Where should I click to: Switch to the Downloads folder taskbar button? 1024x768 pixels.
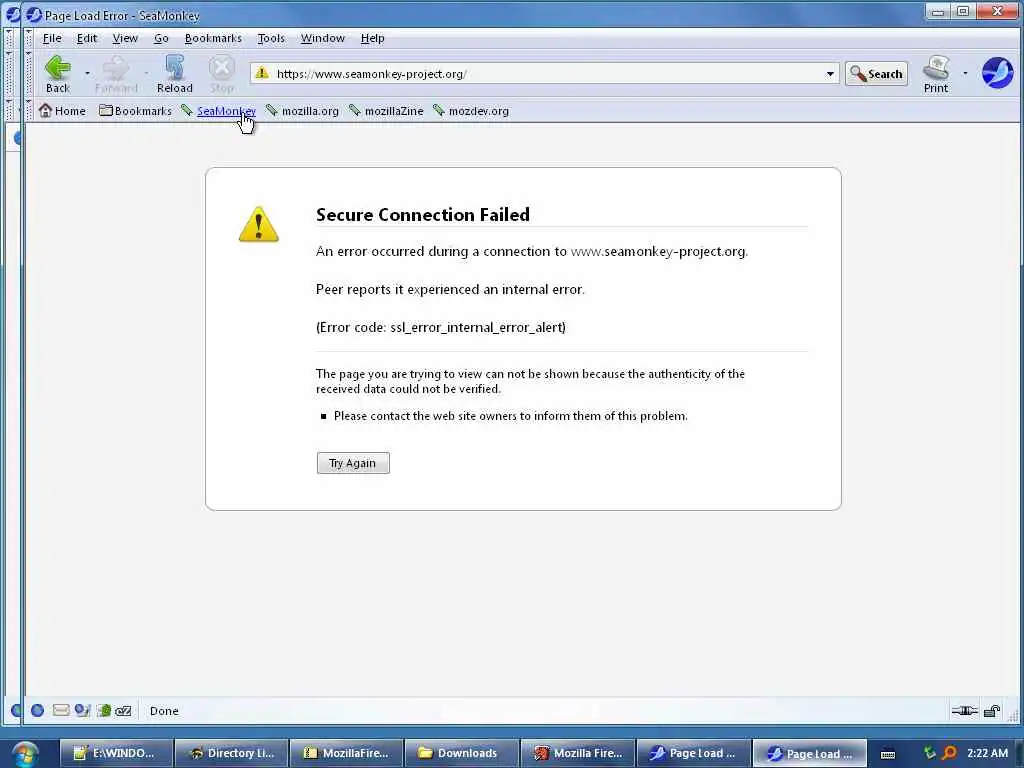(x=462, y=754)
